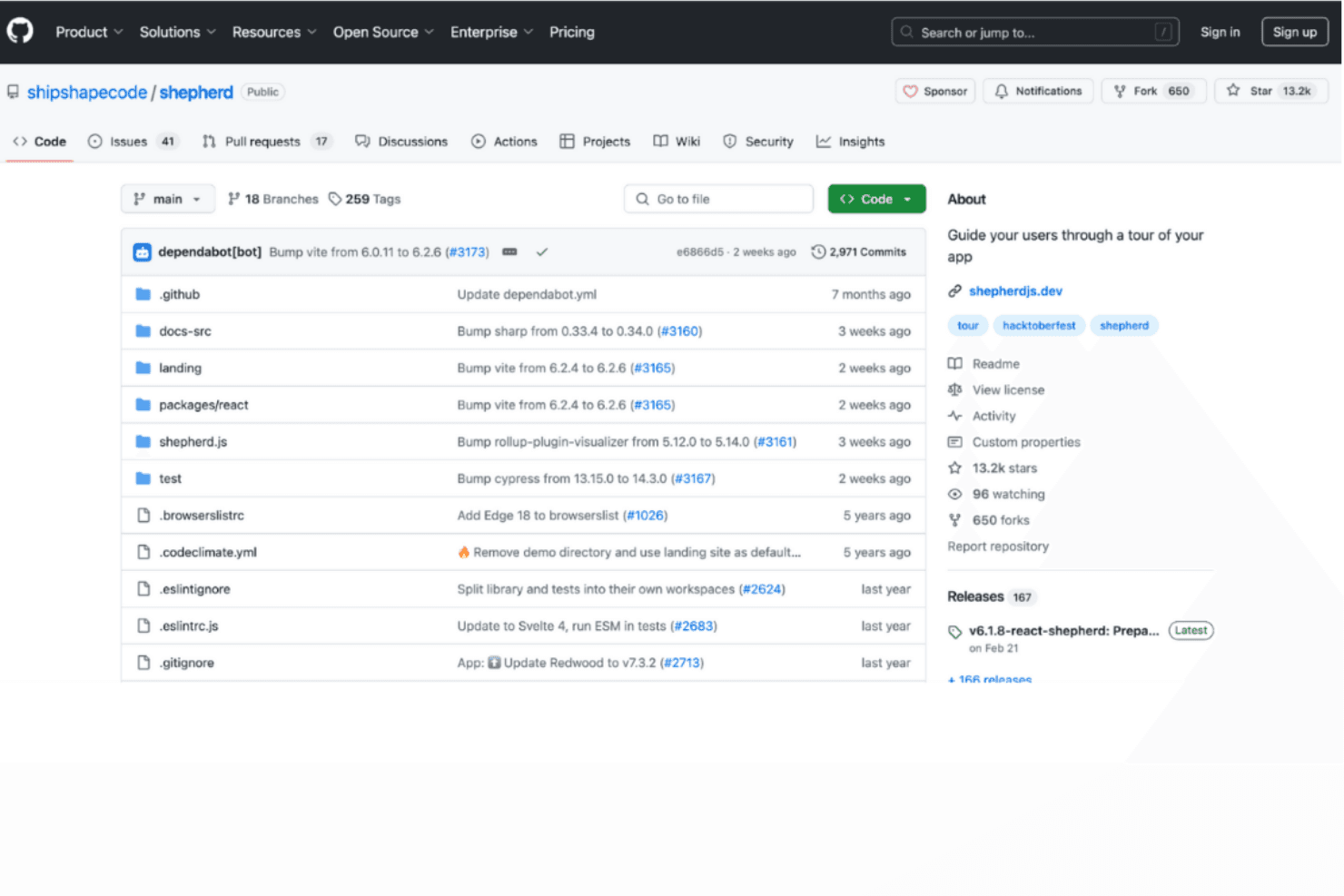Click the Sign up button
Viewport: 1344px width, 896px height.
coord(1294,32)
